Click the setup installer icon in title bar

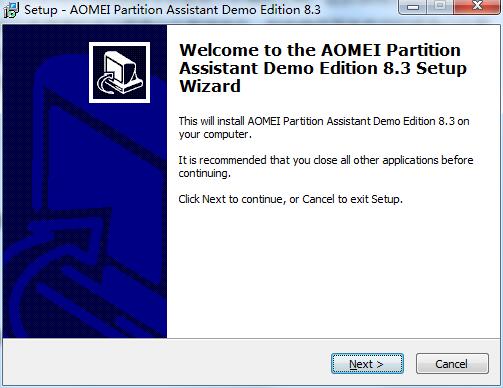click(11, 10)
